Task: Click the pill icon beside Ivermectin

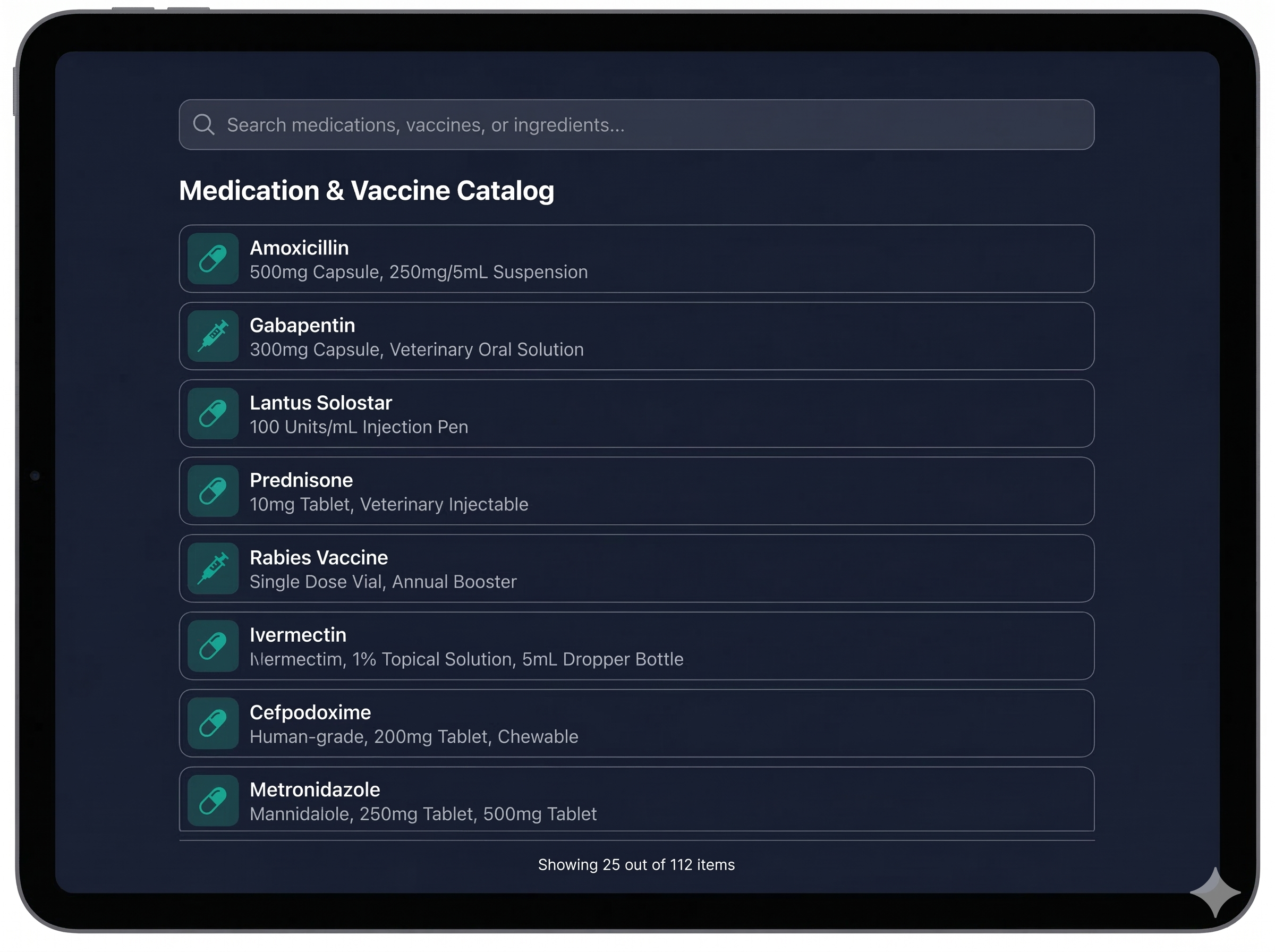Action: click(212, 646)
